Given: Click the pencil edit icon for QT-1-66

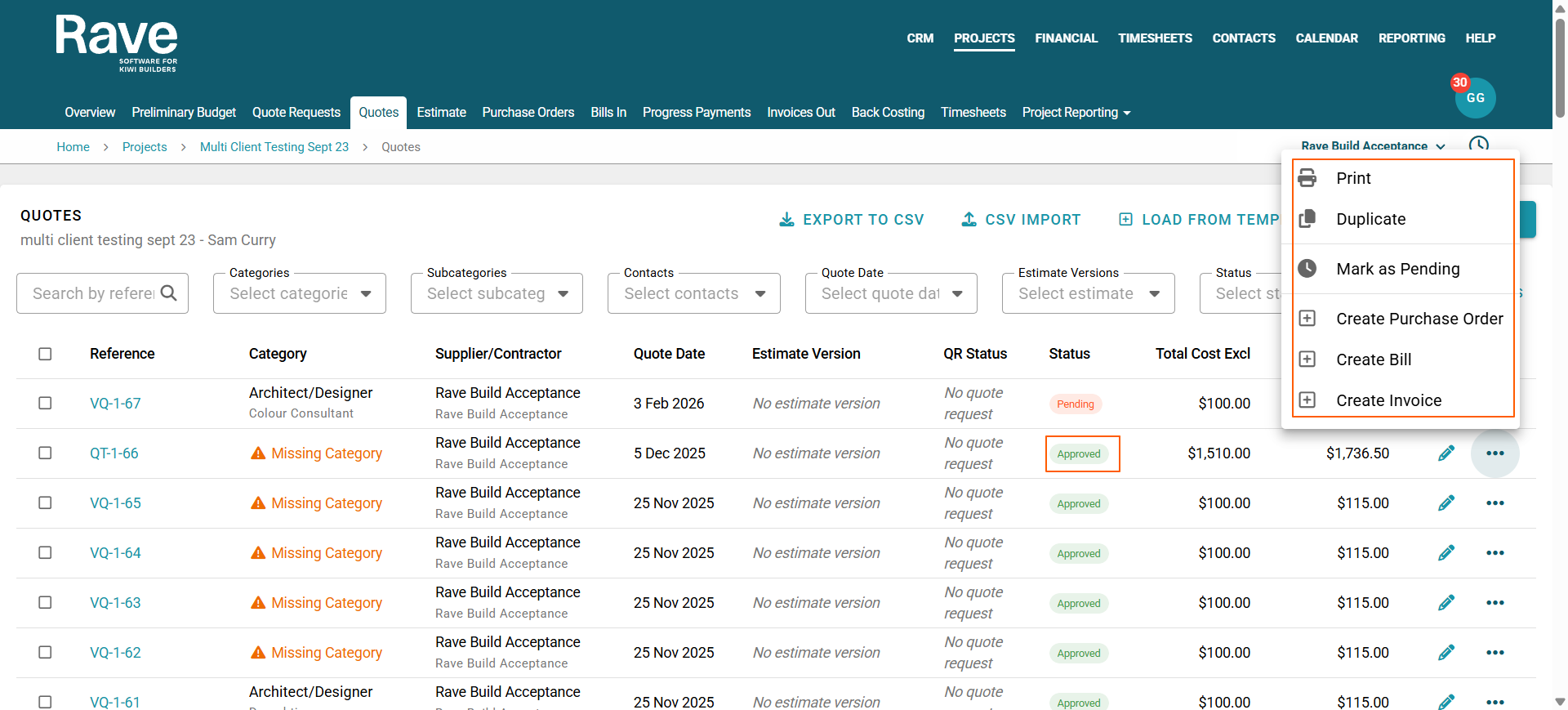Looking at the screenshot, I should click(x=1445, y=453).
